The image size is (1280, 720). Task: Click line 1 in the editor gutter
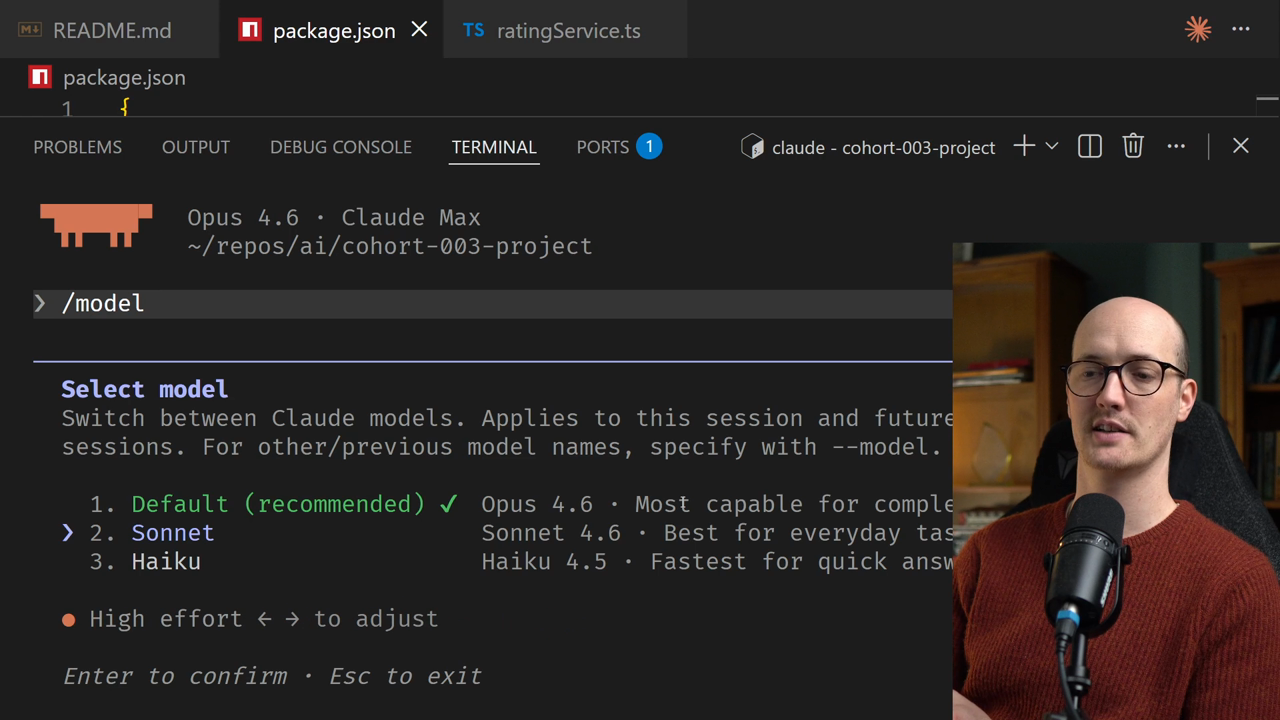[x=66, y=108]
